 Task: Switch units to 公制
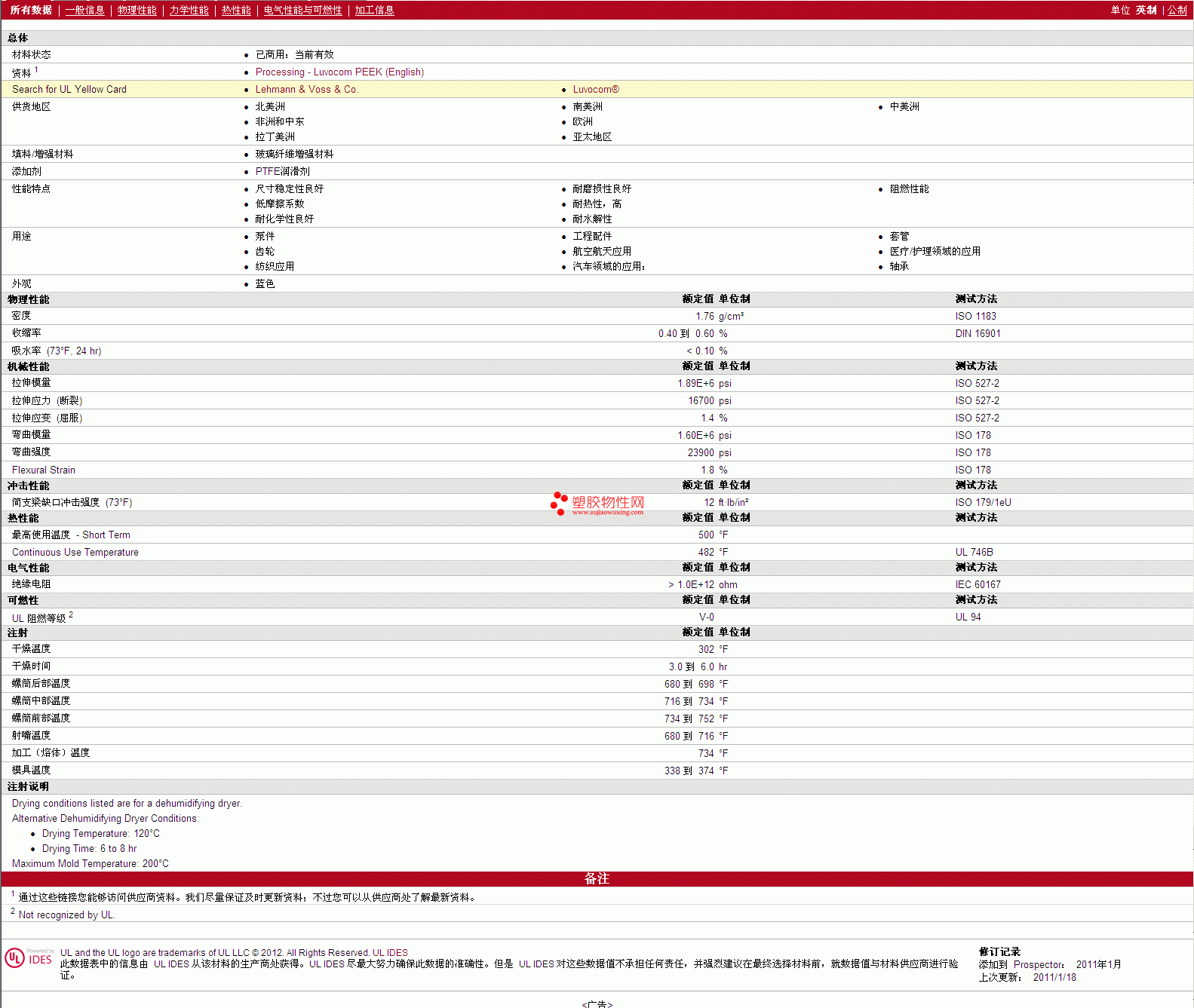pos(1177,10)
